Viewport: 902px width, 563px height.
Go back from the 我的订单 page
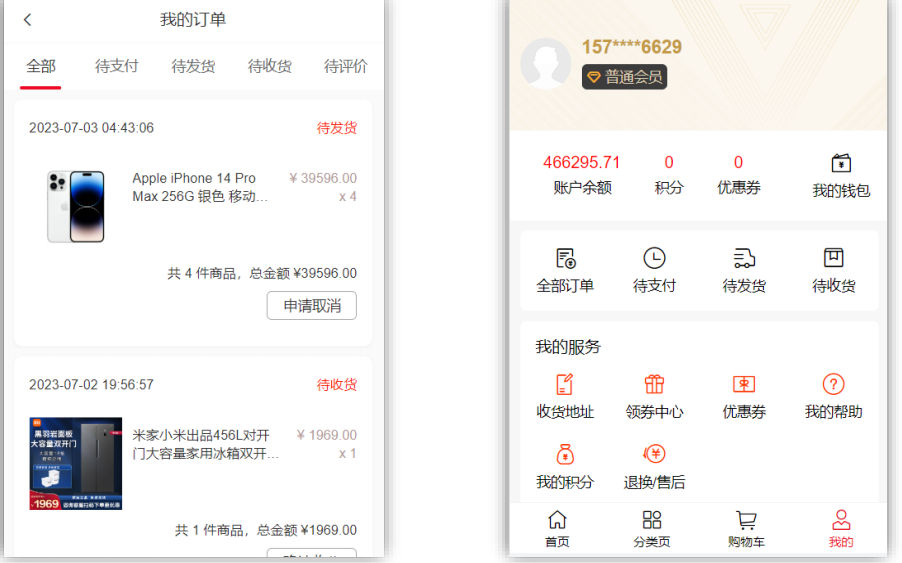coord(27,20)
